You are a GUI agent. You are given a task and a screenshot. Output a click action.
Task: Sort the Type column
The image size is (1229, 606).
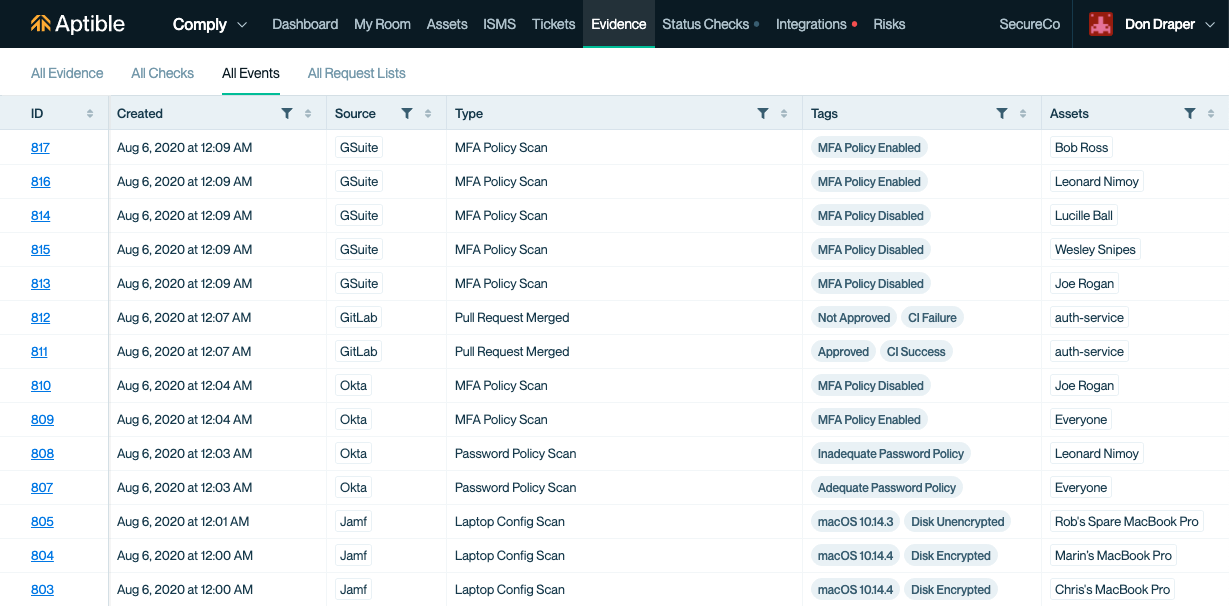(x=784, y=114)
